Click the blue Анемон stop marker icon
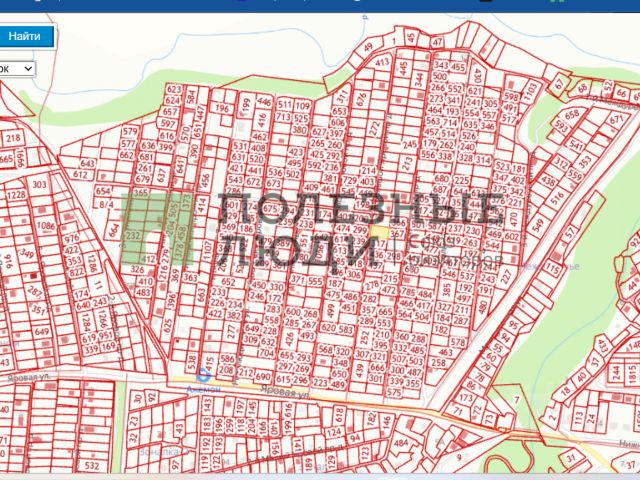640x480 pixels. pyautogui.click(x=203, y=375)
